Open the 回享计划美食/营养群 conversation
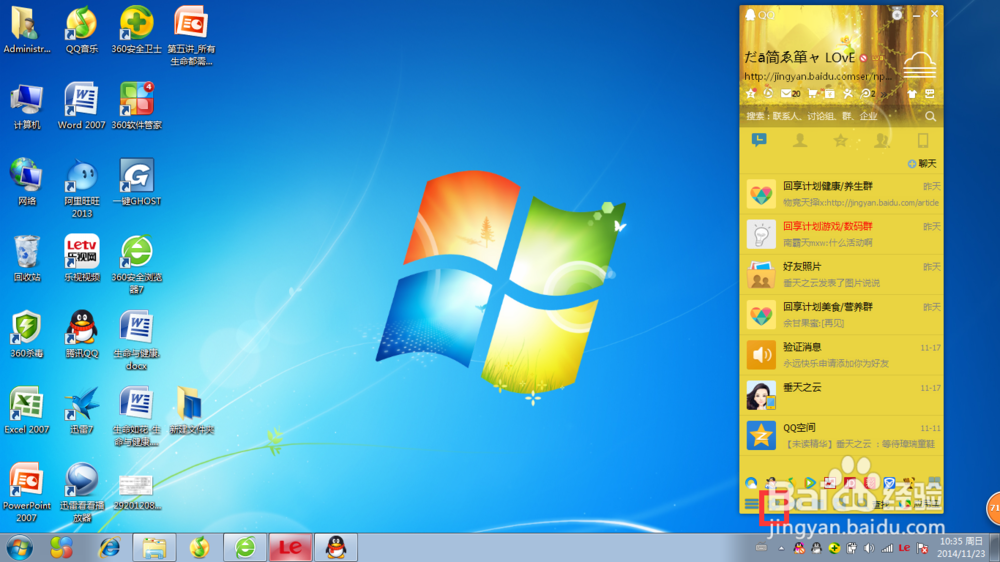This screenshot has height=562, width=1000. (841, 314)
